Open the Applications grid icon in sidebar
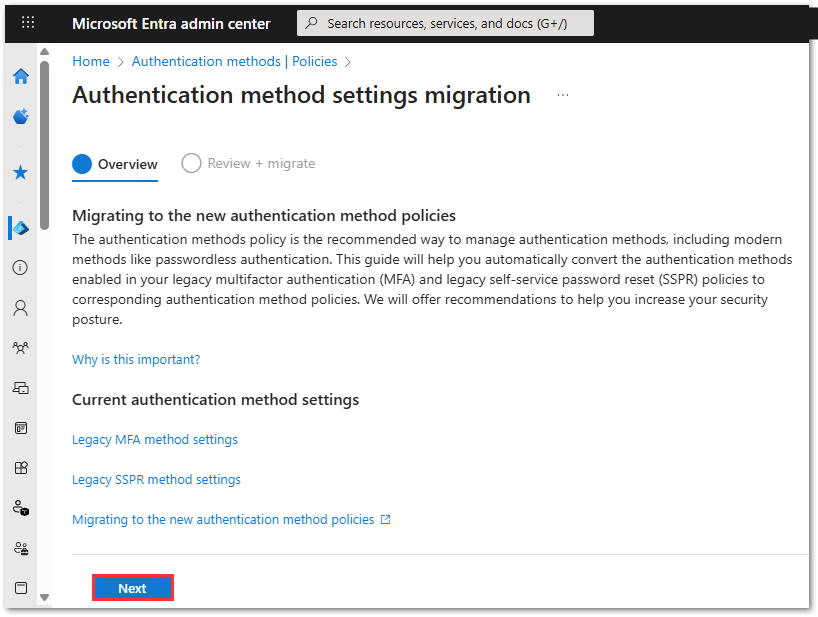This screenshot has width=818, height=617. coord(20,467)
